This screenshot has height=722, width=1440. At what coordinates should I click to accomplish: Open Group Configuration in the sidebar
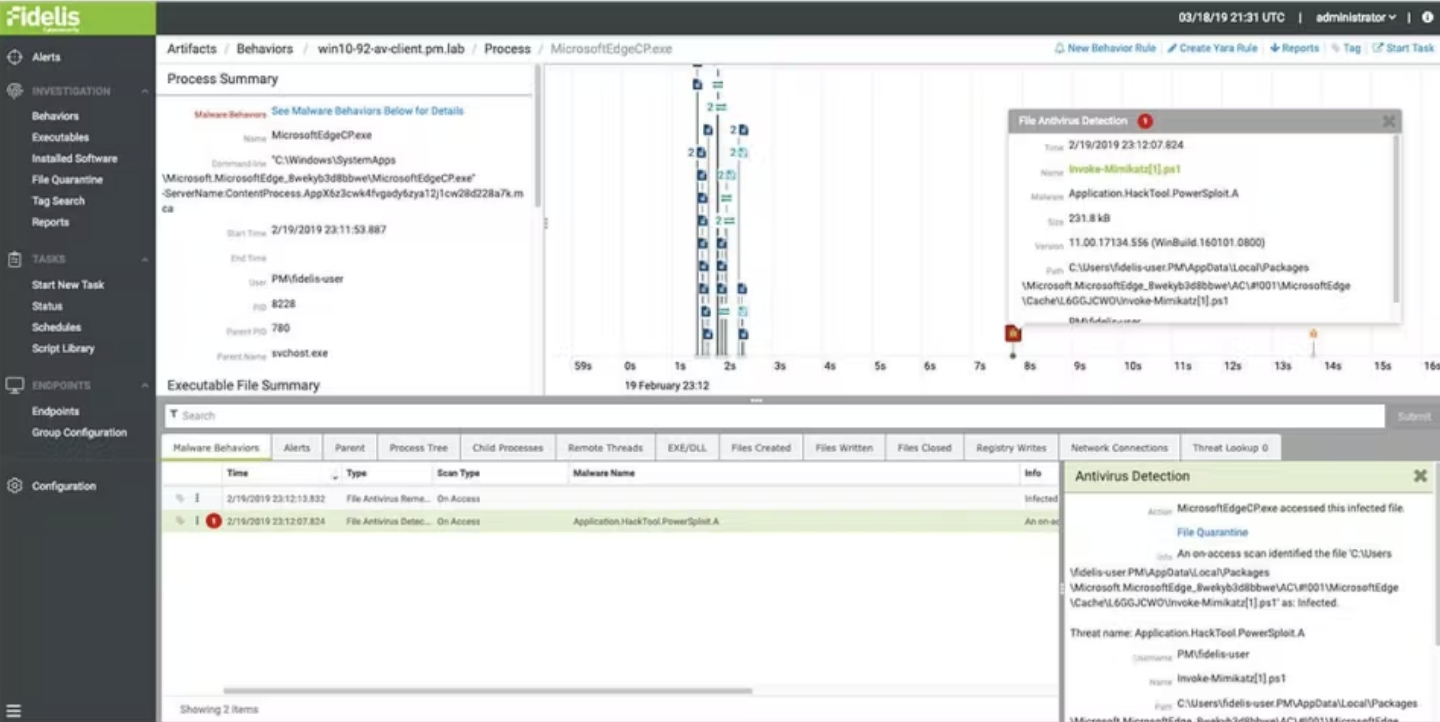79,433
